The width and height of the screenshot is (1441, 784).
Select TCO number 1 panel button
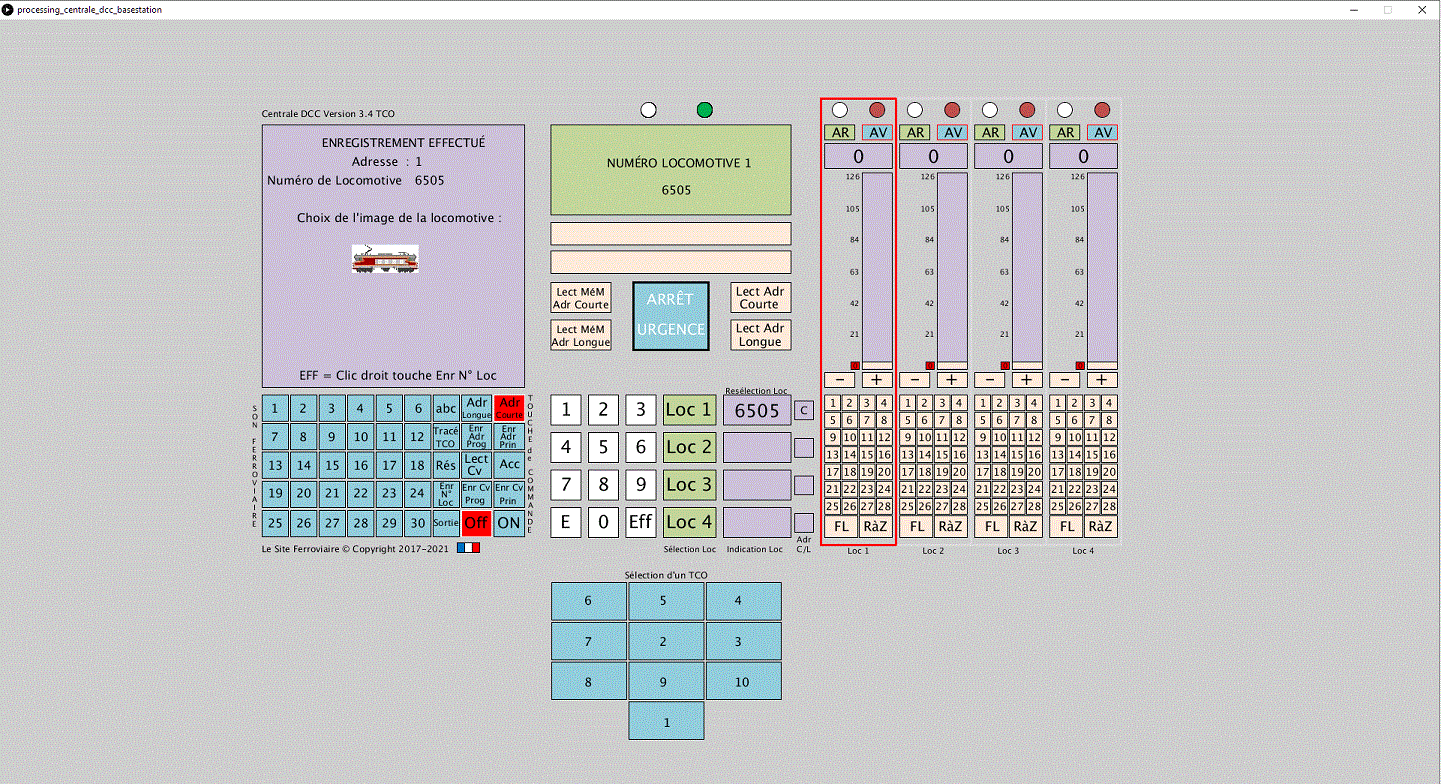click(667, 721)
